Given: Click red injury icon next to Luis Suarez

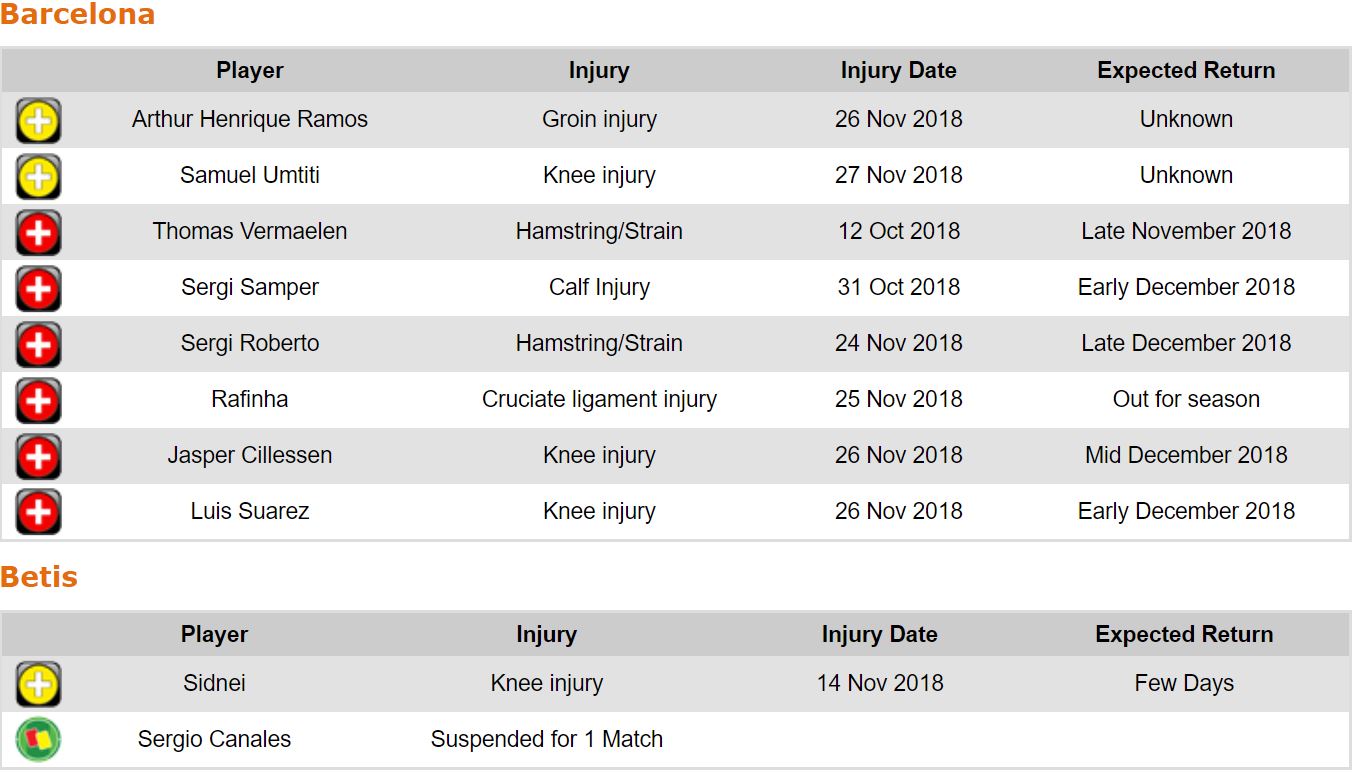Looking at the screenshot, I should 38,513.
